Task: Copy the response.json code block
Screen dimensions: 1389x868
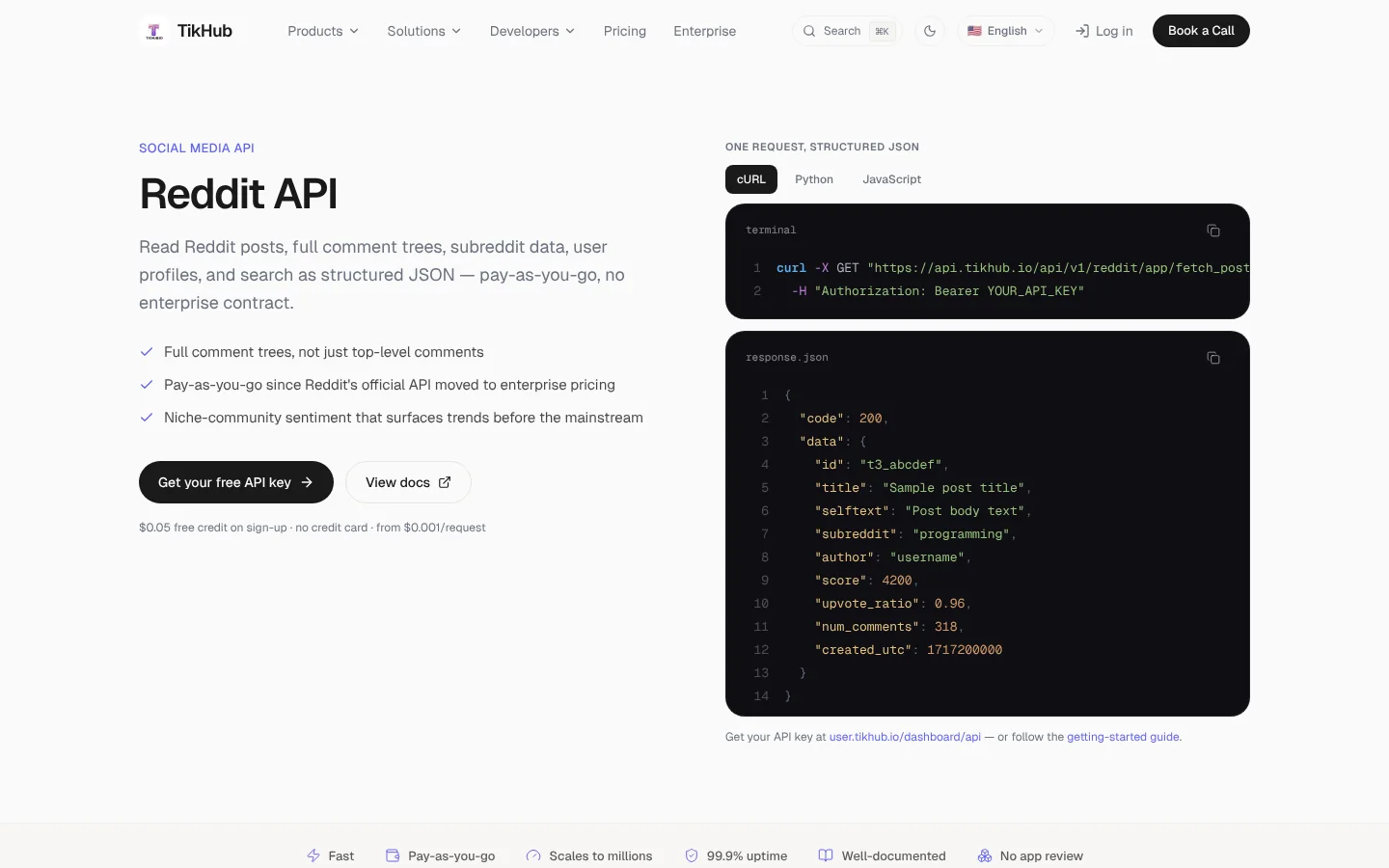Action: point(1213,358)
